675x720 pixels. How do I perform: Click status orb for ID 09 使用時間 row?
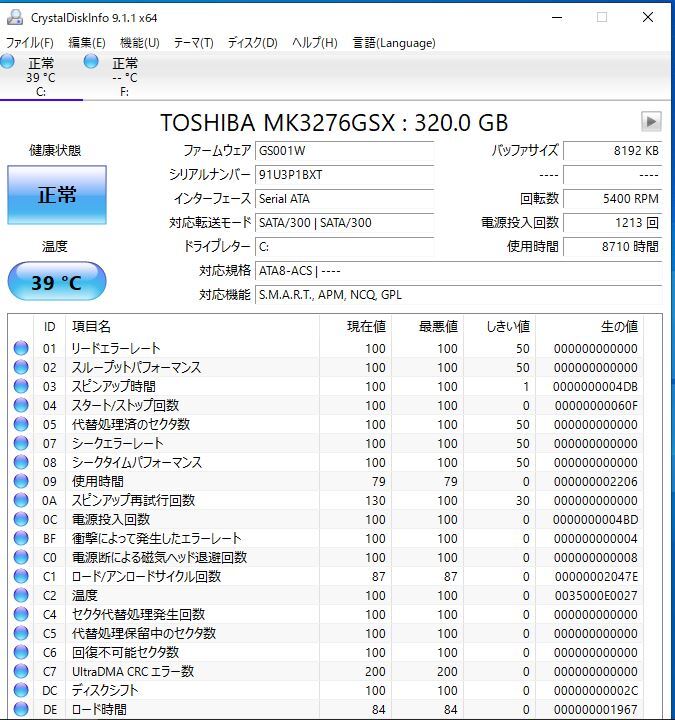pyautogui.click(x=21, y=481)
